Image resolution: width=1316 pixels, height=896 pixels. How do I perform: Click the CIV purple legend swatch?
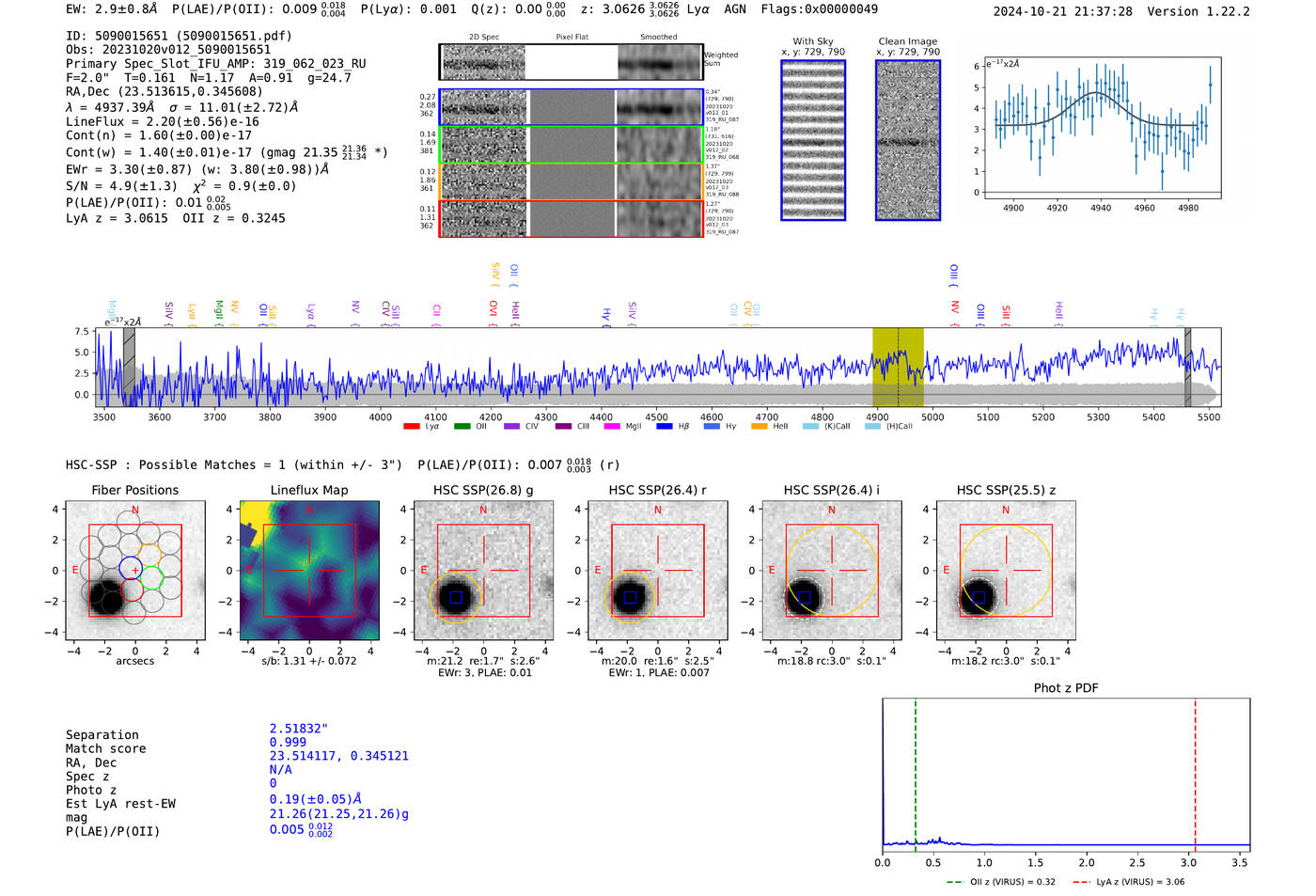pyautogui.click(x=511, y=426)
